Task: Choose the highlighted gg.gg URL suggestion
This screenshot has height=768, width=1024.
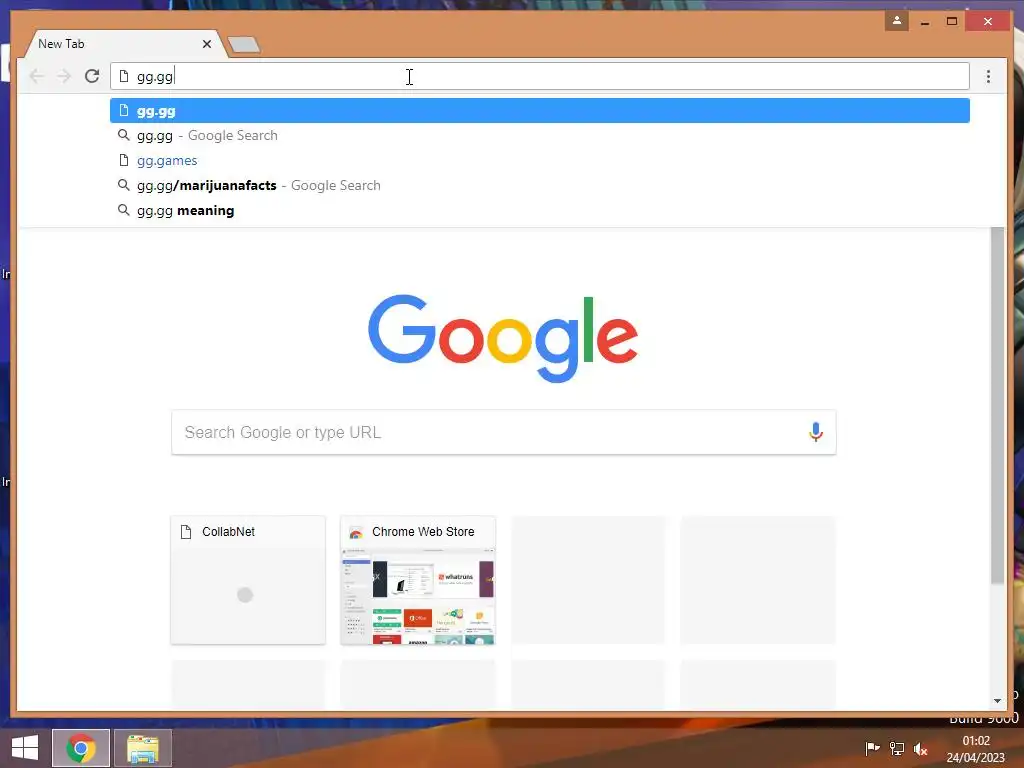Action: tap(539, 110)
